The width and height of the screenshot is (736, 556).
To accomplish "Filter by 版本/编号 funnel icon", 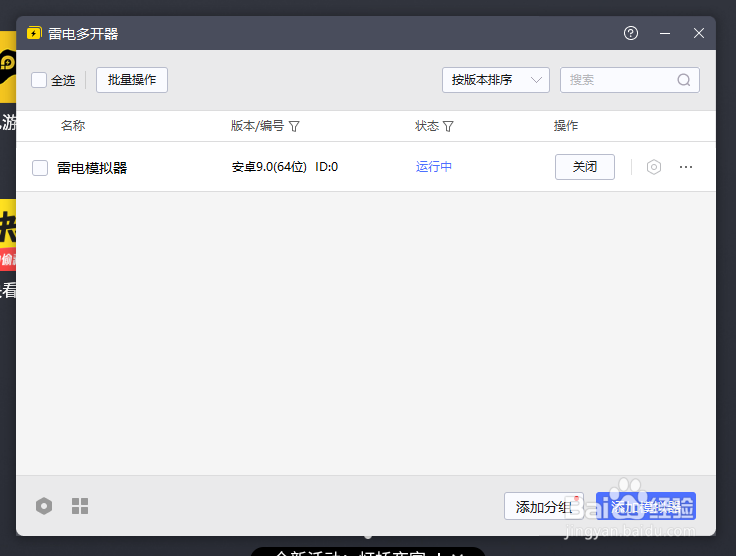I will click(x=294, y=126).
